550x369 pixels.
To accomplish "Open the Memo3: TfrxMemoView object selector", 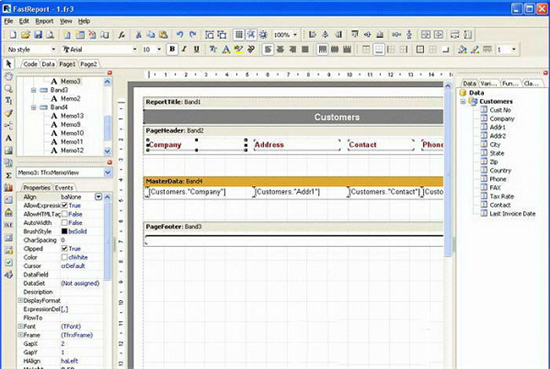I will [107, 173].
